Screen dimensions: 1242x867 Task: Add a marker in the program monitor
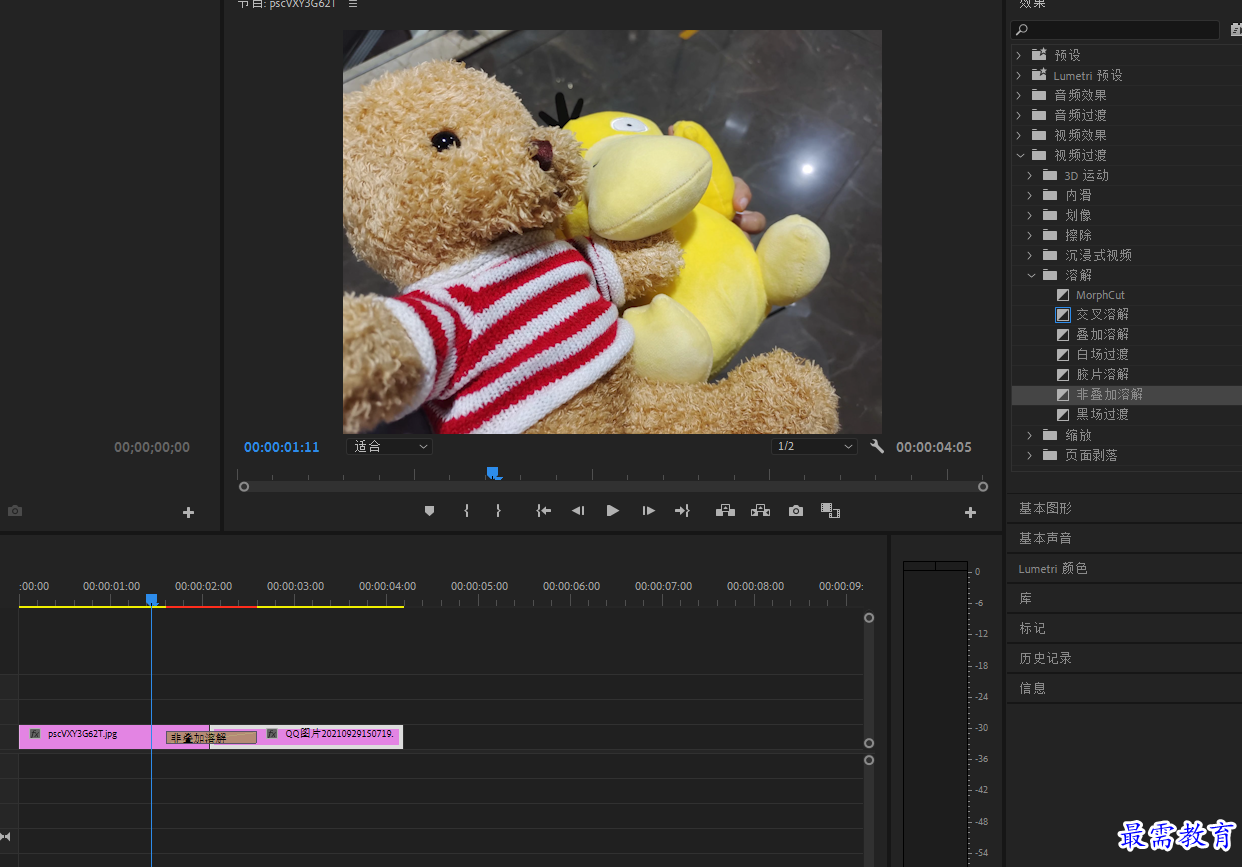click(430, 511)
